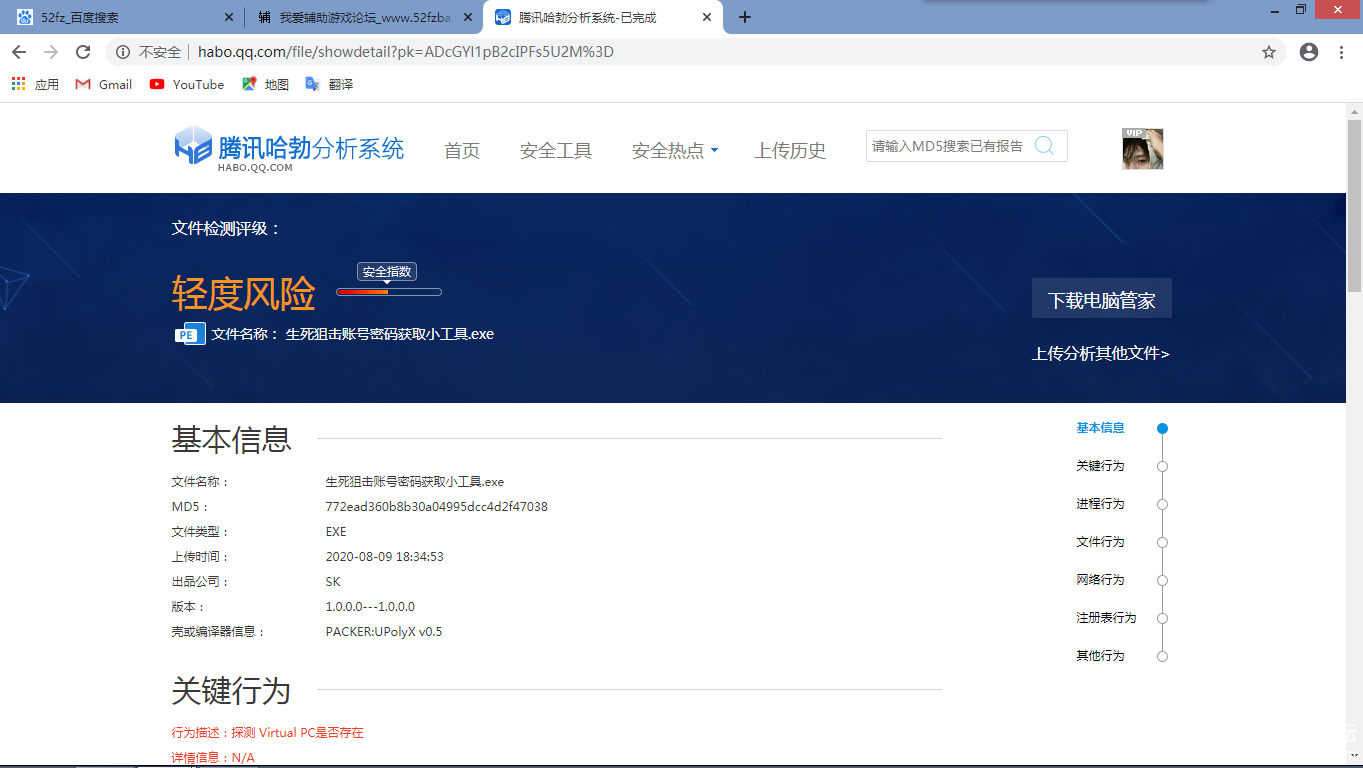Image resolution: width=1363 pixels, height=768 pixels.
Task: Open 上传历史 in the navigation
Action: [x=790, y=151]
